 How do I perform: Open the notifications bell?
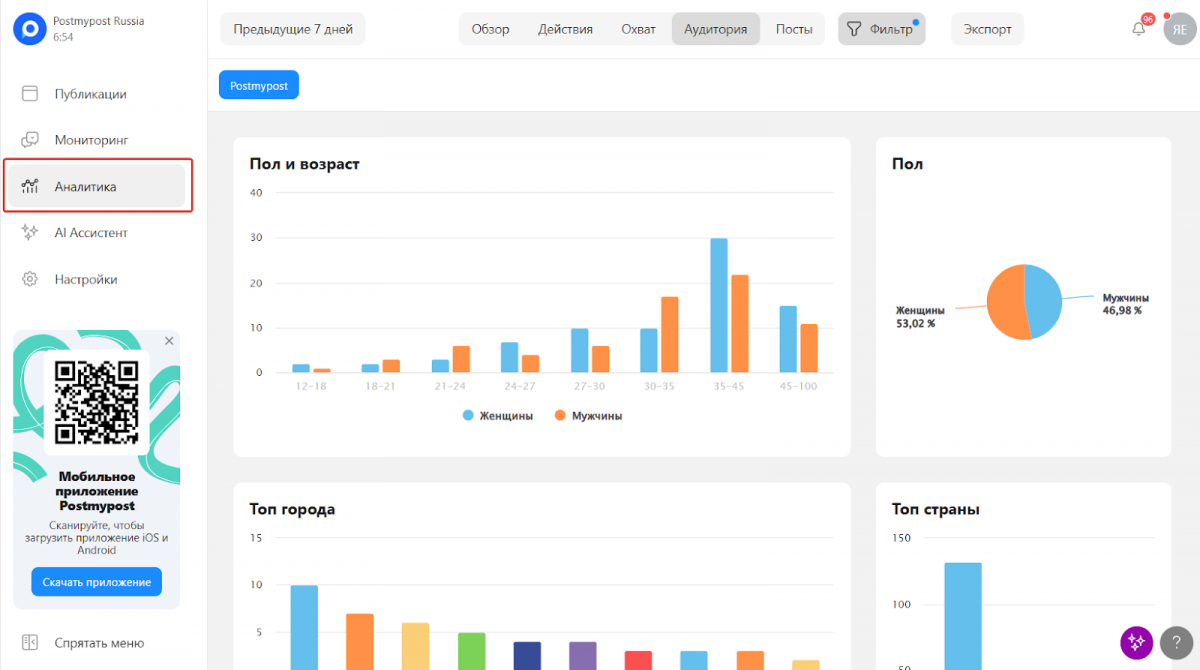(1139, 29)
